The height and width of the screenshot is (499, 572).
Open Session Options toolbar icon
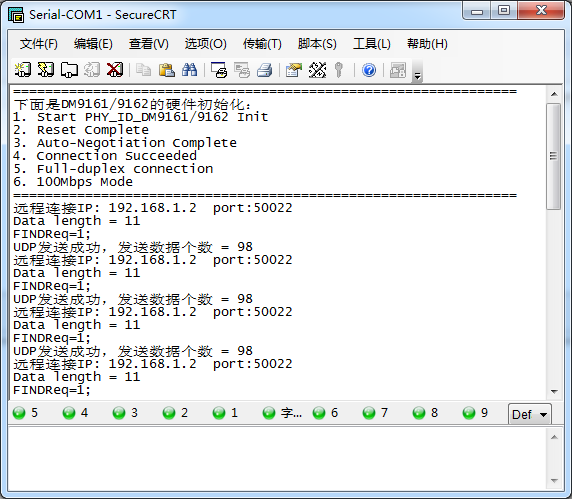tap(294, 70)
